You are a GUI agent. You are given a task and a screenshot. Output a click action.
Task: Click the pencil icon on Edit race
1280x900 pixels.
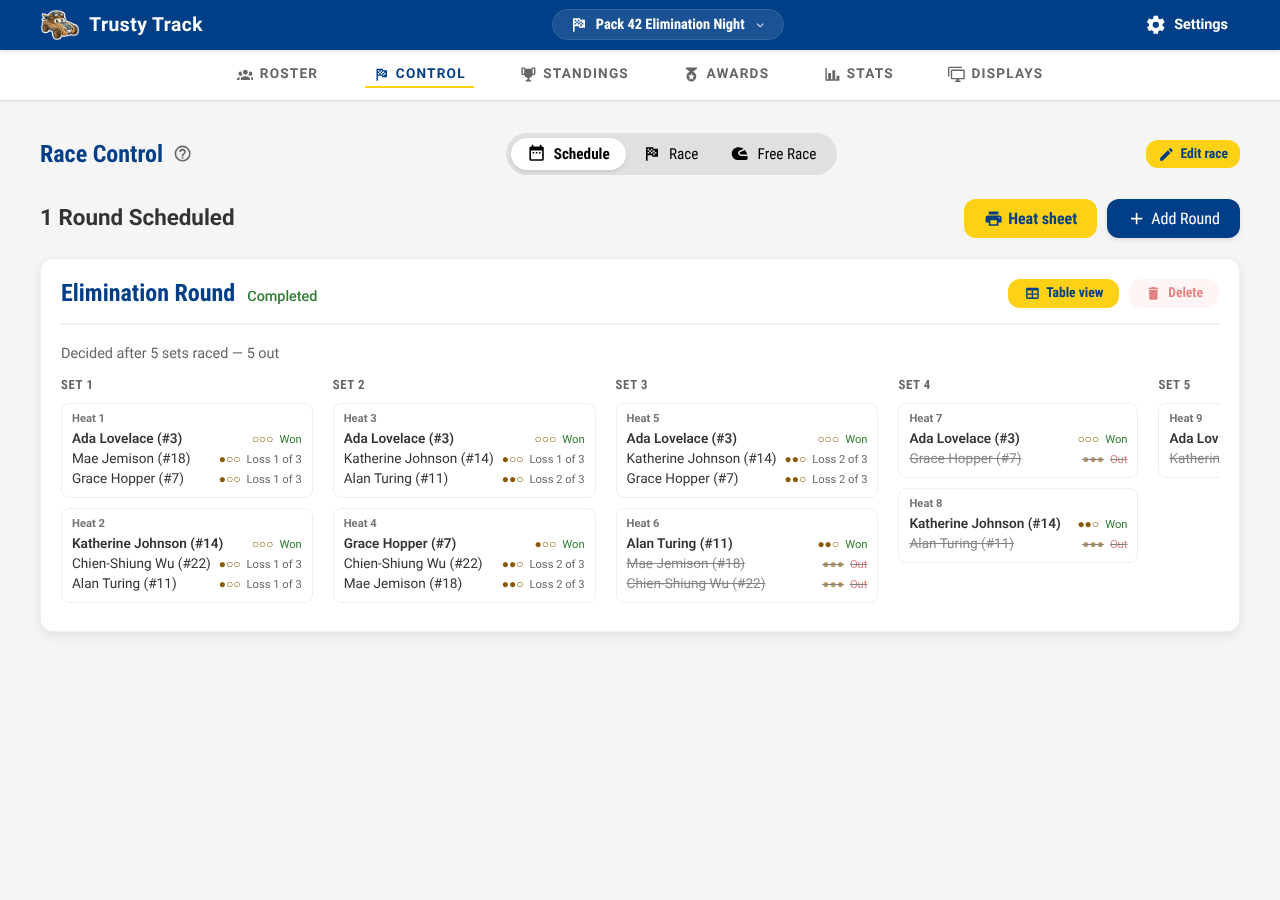click(x=1166, y=154)
